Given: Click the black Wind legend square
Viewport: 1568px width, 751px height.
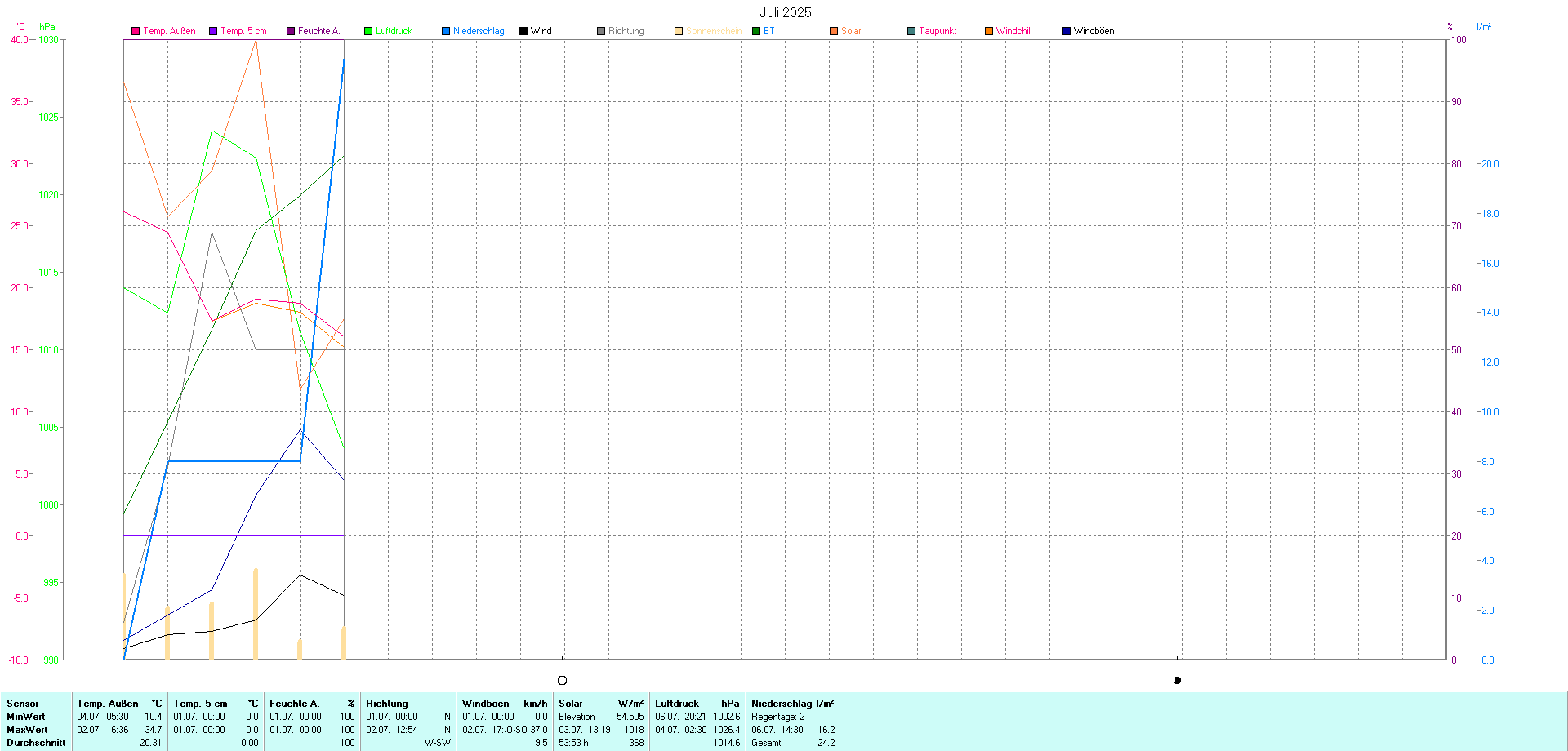Looking at the screenshot, I should tap(523, 31).
